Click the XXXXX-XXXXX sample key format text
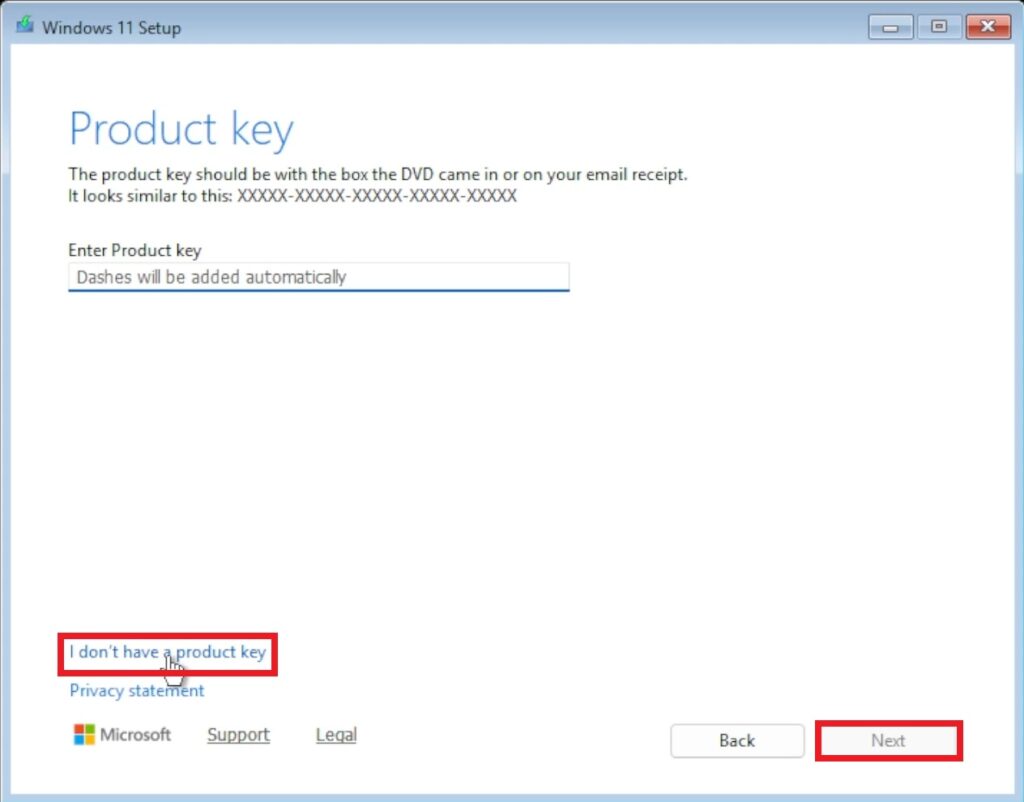 coord(377,196)
